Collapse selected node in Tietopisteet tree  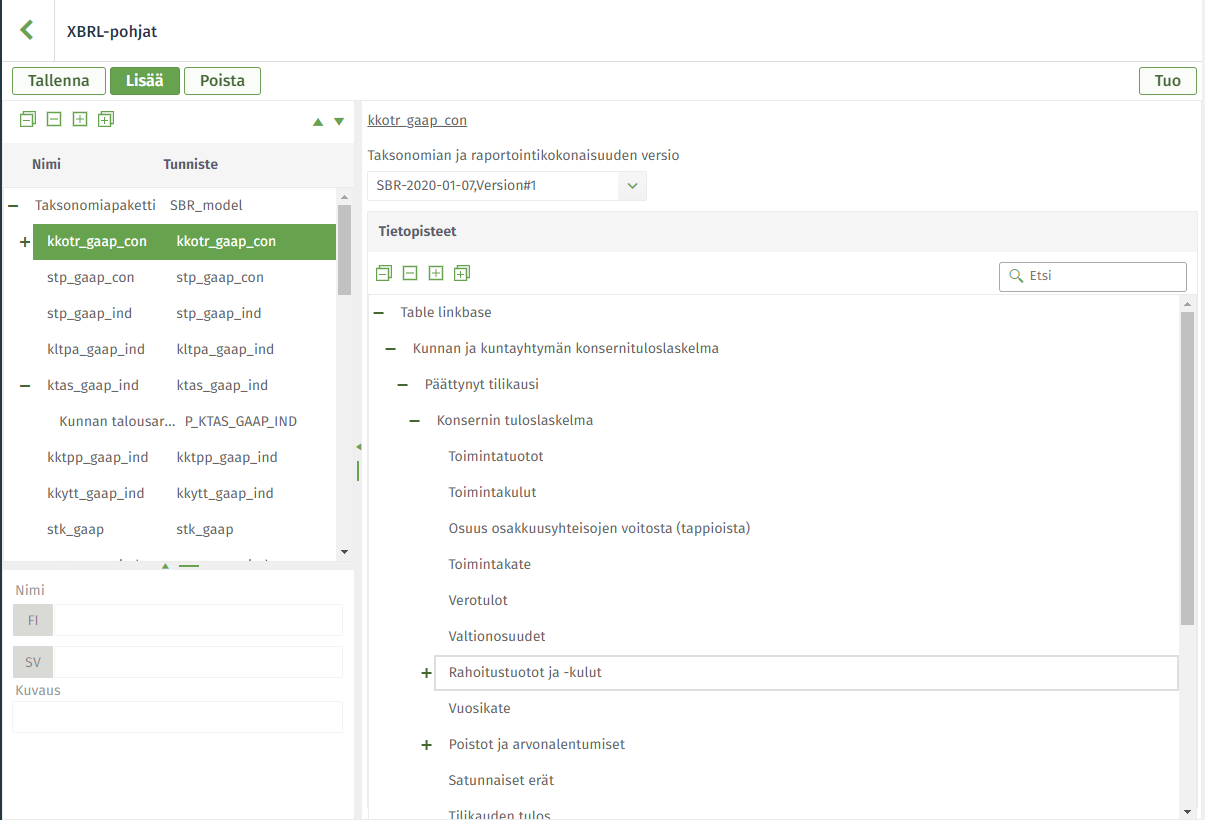click(410, 273)
